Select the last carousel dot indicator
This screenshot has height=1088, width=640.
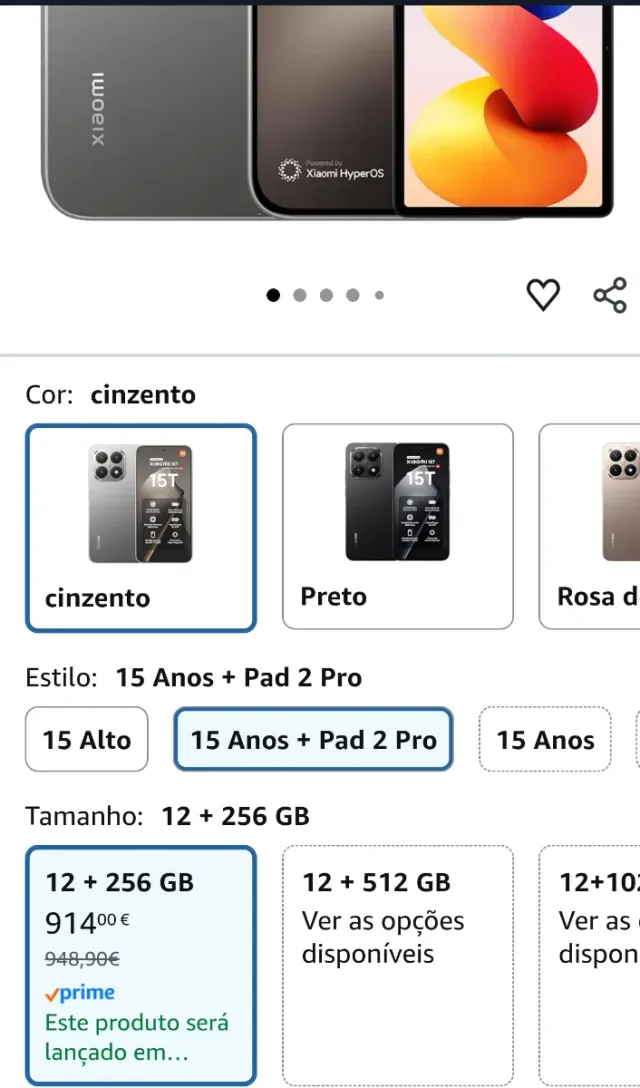(x=379, y=295)
